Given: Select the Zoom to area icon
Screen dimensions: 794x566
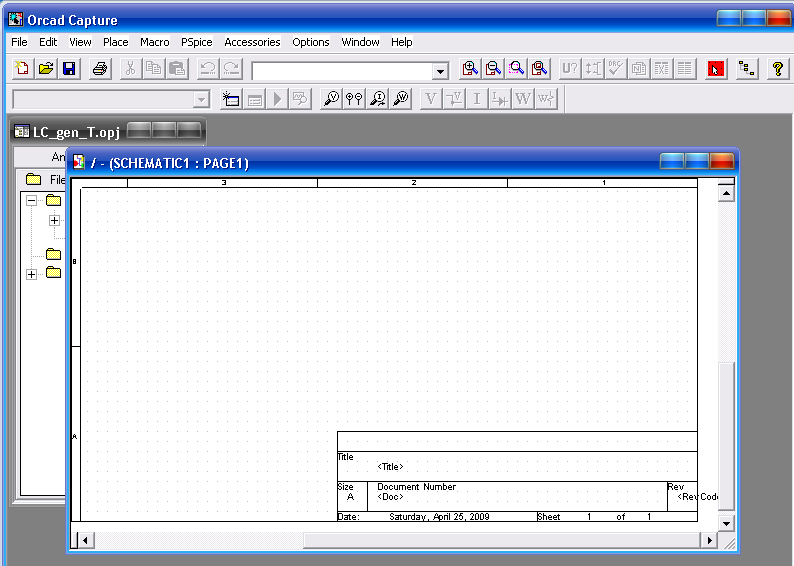Looking at the screenshot, I should click(x=517, y=68).
